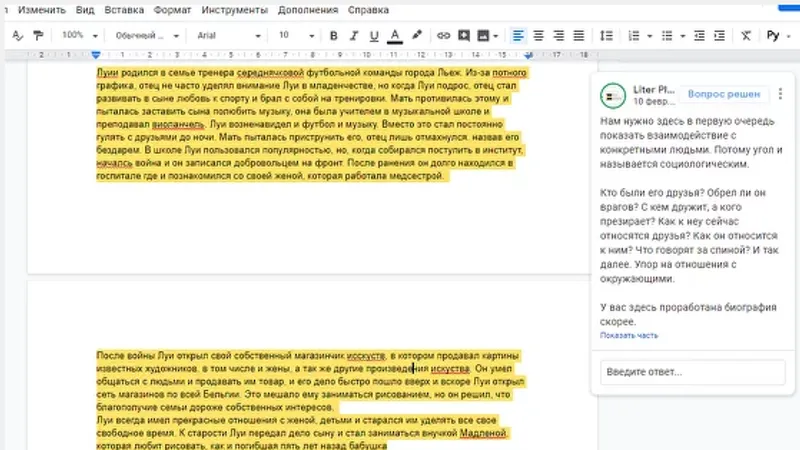Increase the paragraph indent
This screenshot has height=450, width=800.
[x=719, y=36]
